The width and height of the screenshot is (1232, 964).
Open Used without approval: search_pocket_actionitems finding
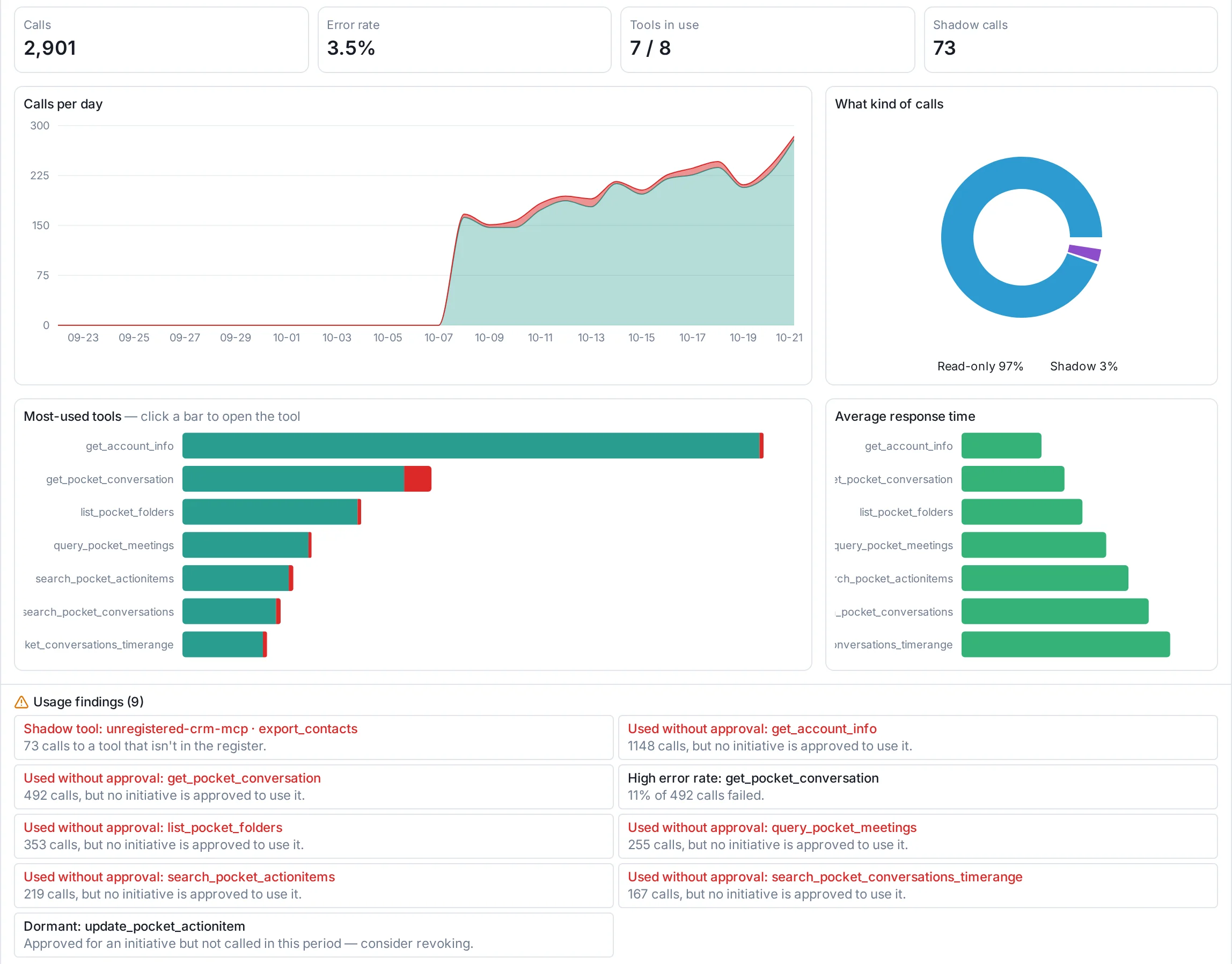[314, 886]
